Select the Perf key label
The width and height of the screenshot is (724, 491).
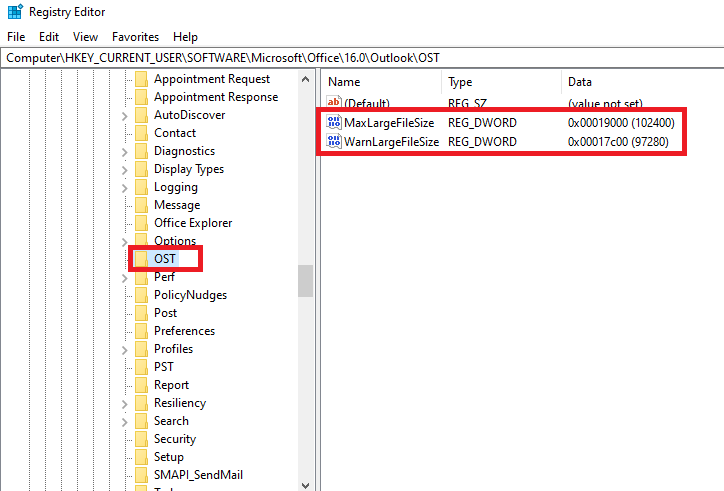164,277
